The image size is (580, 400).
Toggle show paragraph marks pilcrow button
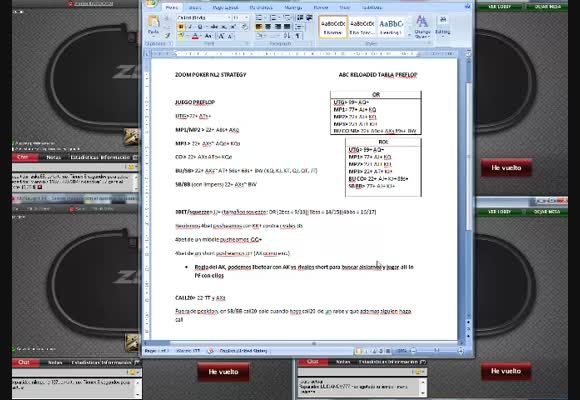(297, 36)
